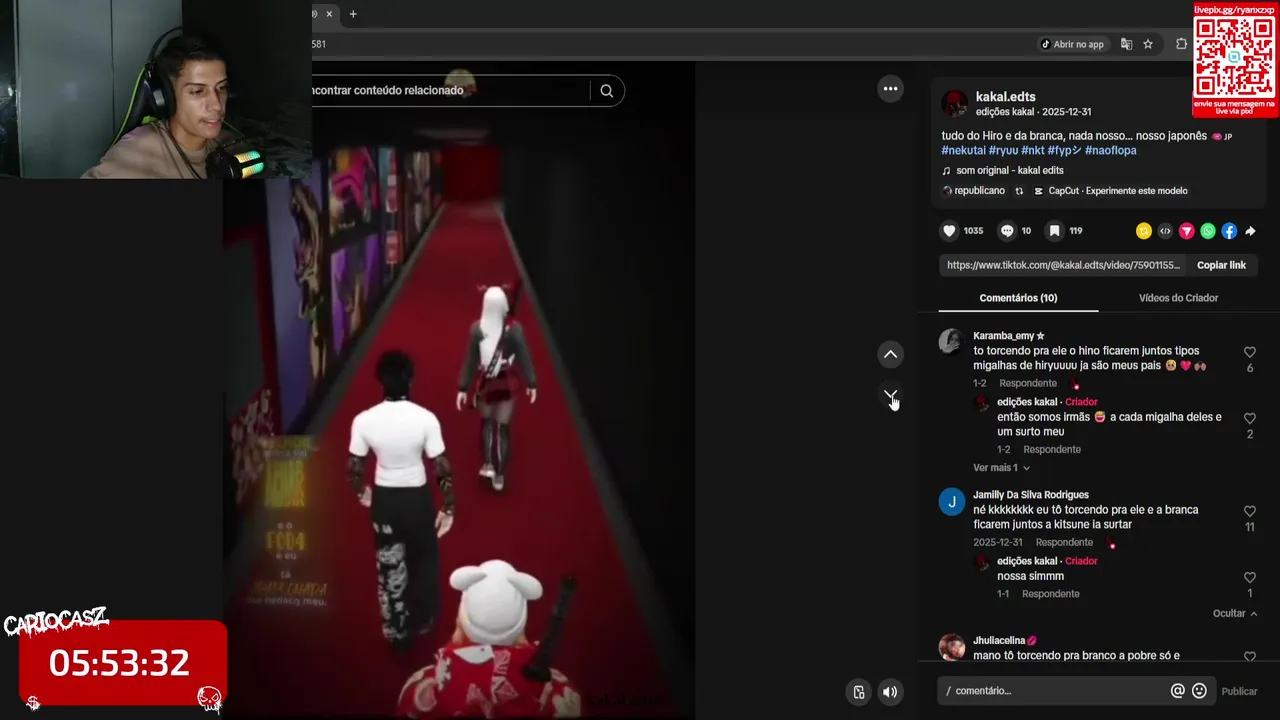The width and height of the screenshot is (1280, 720).
Task: Open the three-dot more options menu
Action: coord(890,89)
